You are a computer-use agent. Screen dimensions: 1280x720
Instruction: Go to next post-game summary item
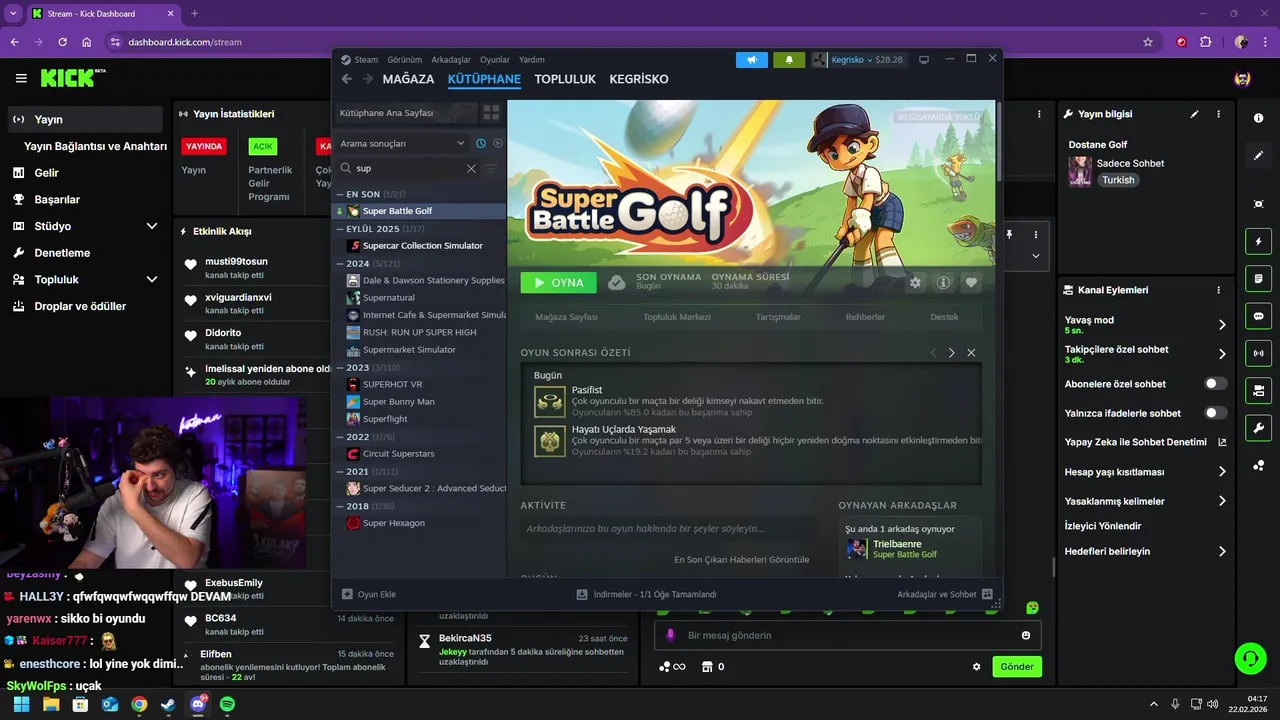tap(951, 353)
